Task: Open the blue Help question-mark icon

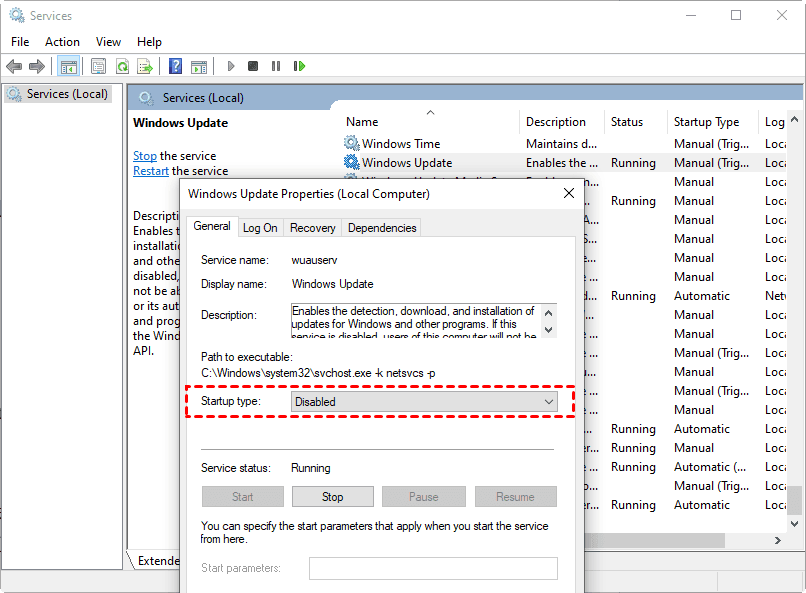Action: tap(175, 66)
